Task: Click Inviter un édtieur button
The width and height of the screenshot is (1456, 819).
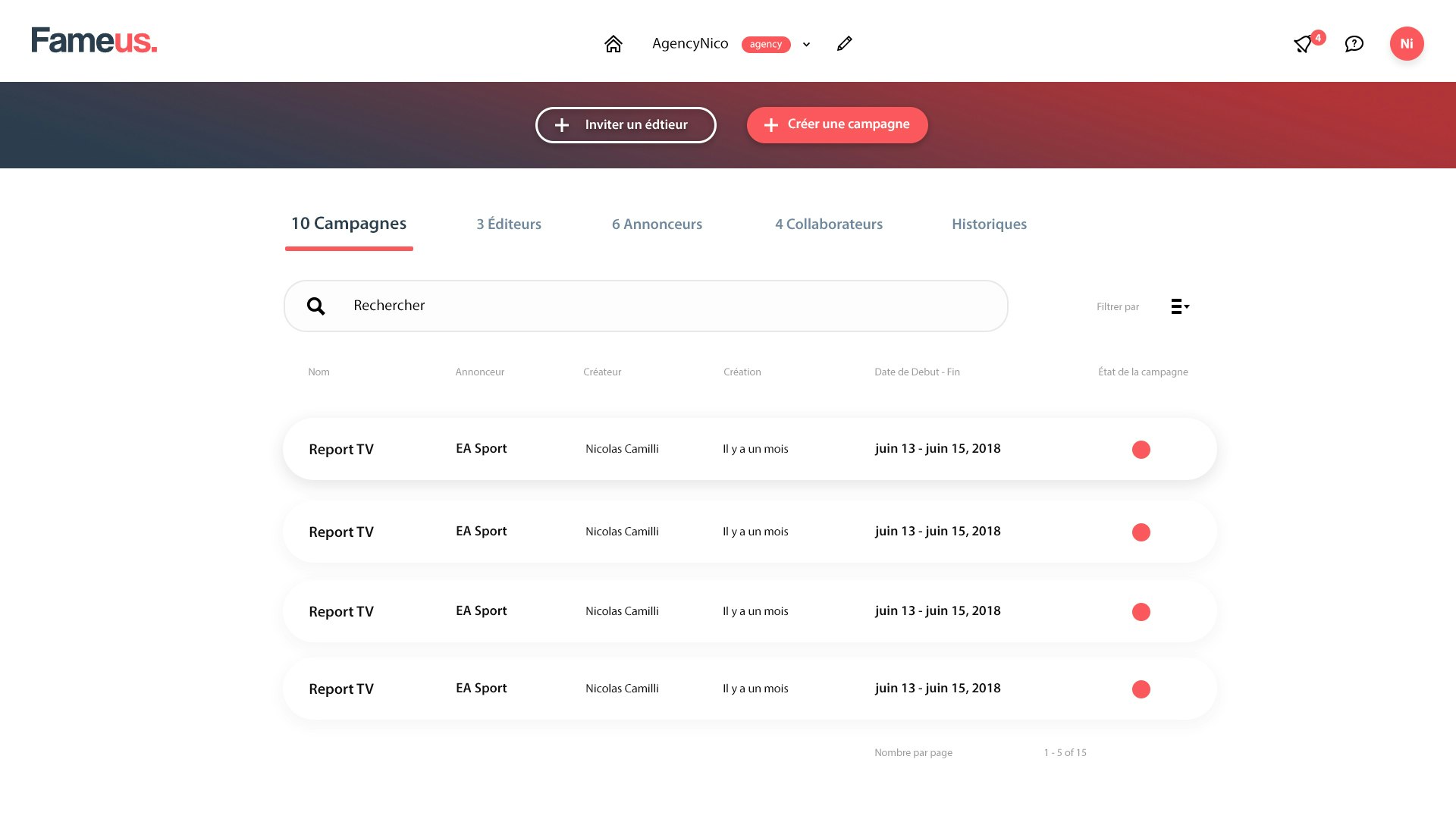Action: [x=626, y=125]
